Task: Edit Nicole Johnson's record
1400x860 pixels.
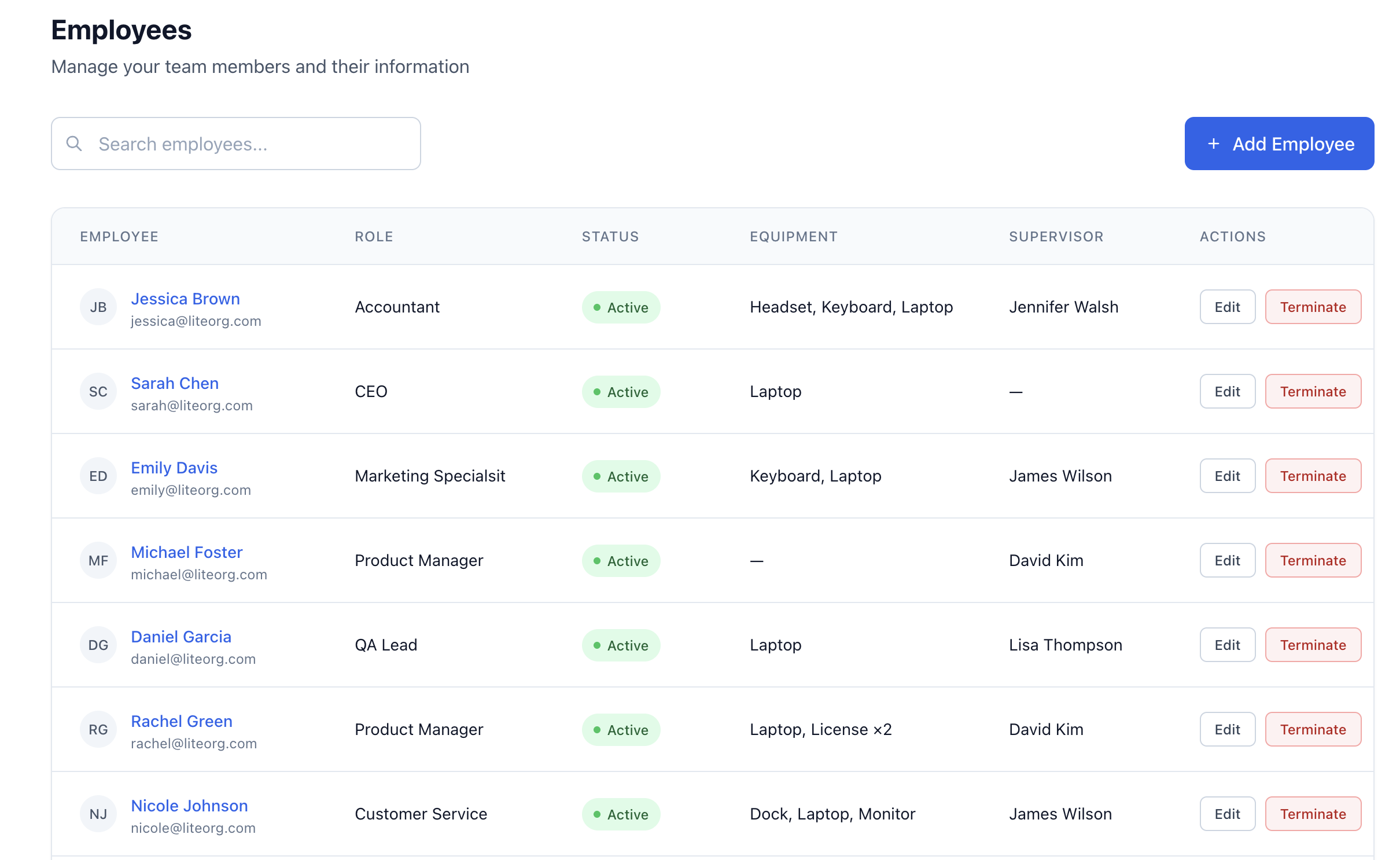Action: click(x=1227, y=814)
